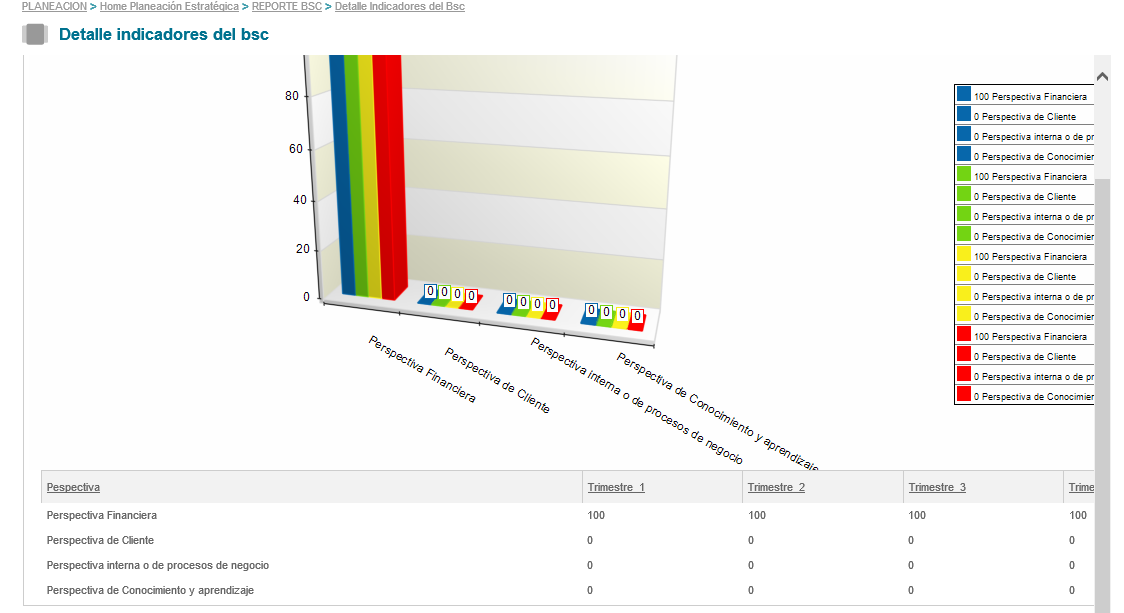The height and width of the screenshot is (613, 1124).
Task: Click the green legend swatch for 100 Perspectiva Financiera
Action: coord(964,174)
